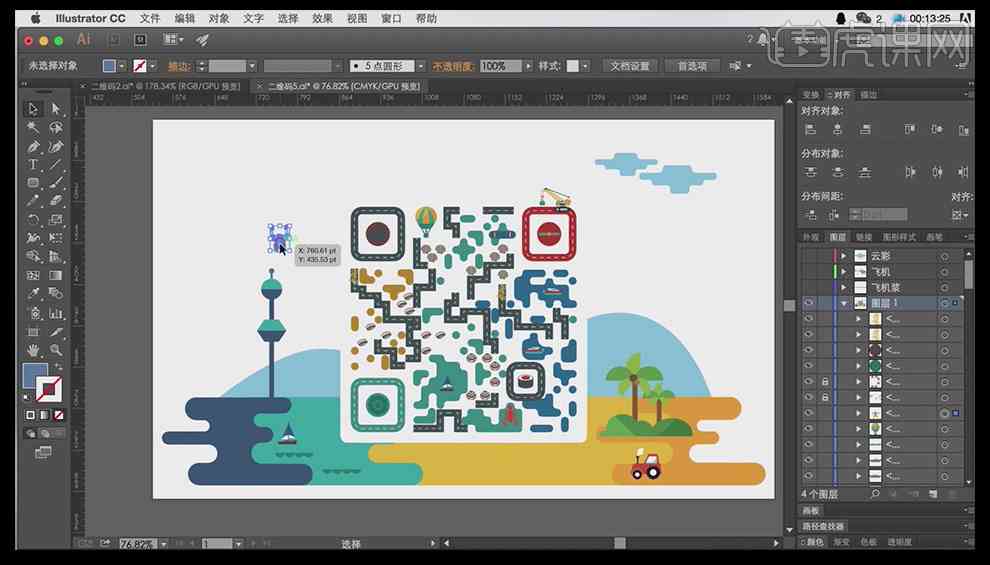Click the target circle of 飞机 layer
Viewport: 990px width, 565px height.
coord(945,272)
